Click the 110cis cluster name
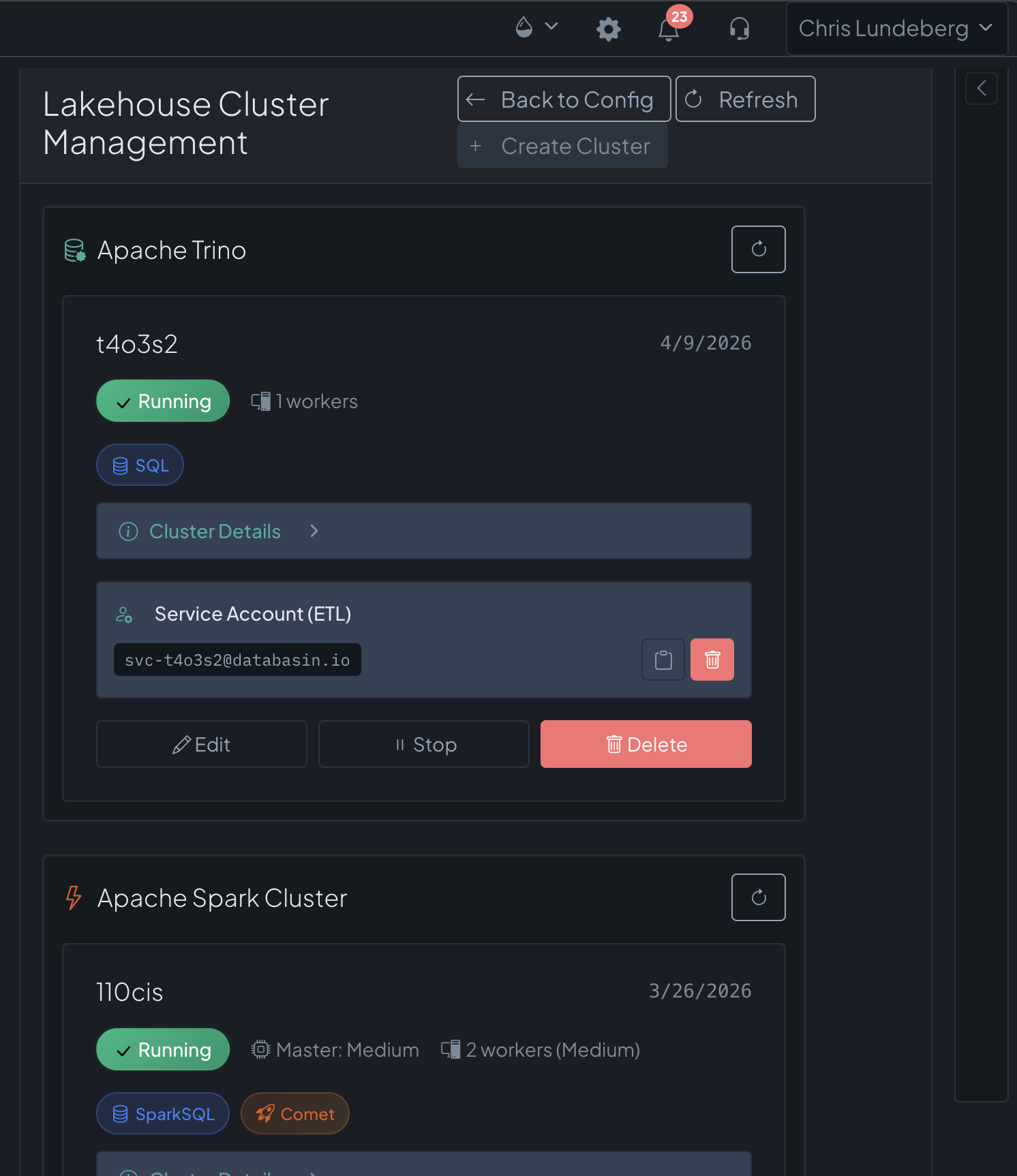The height and width of the screenshot is (1176, 1017). pos(130,992)
